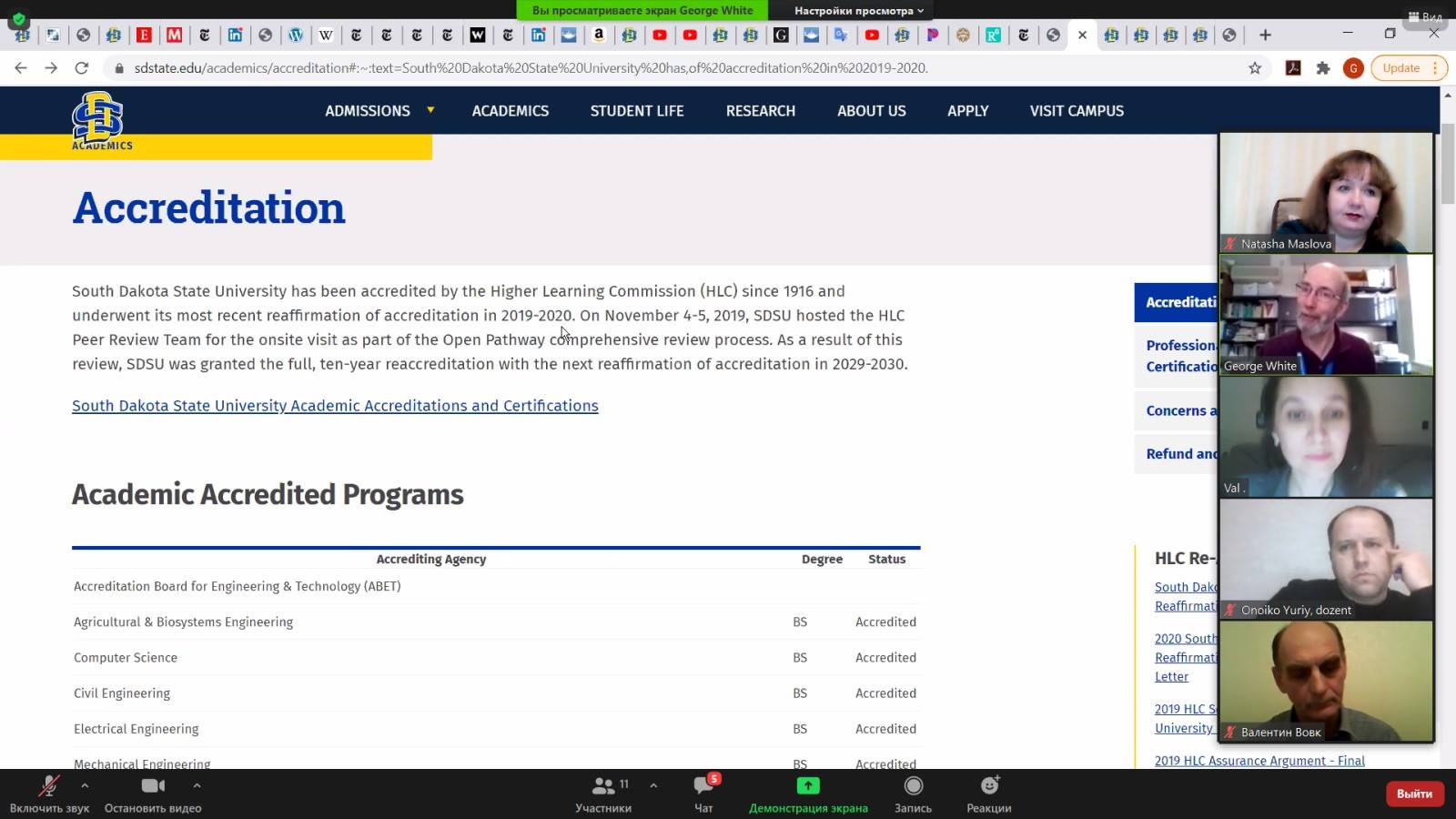
Task: Open the Zoom chat panel
Action: (703, 786)
